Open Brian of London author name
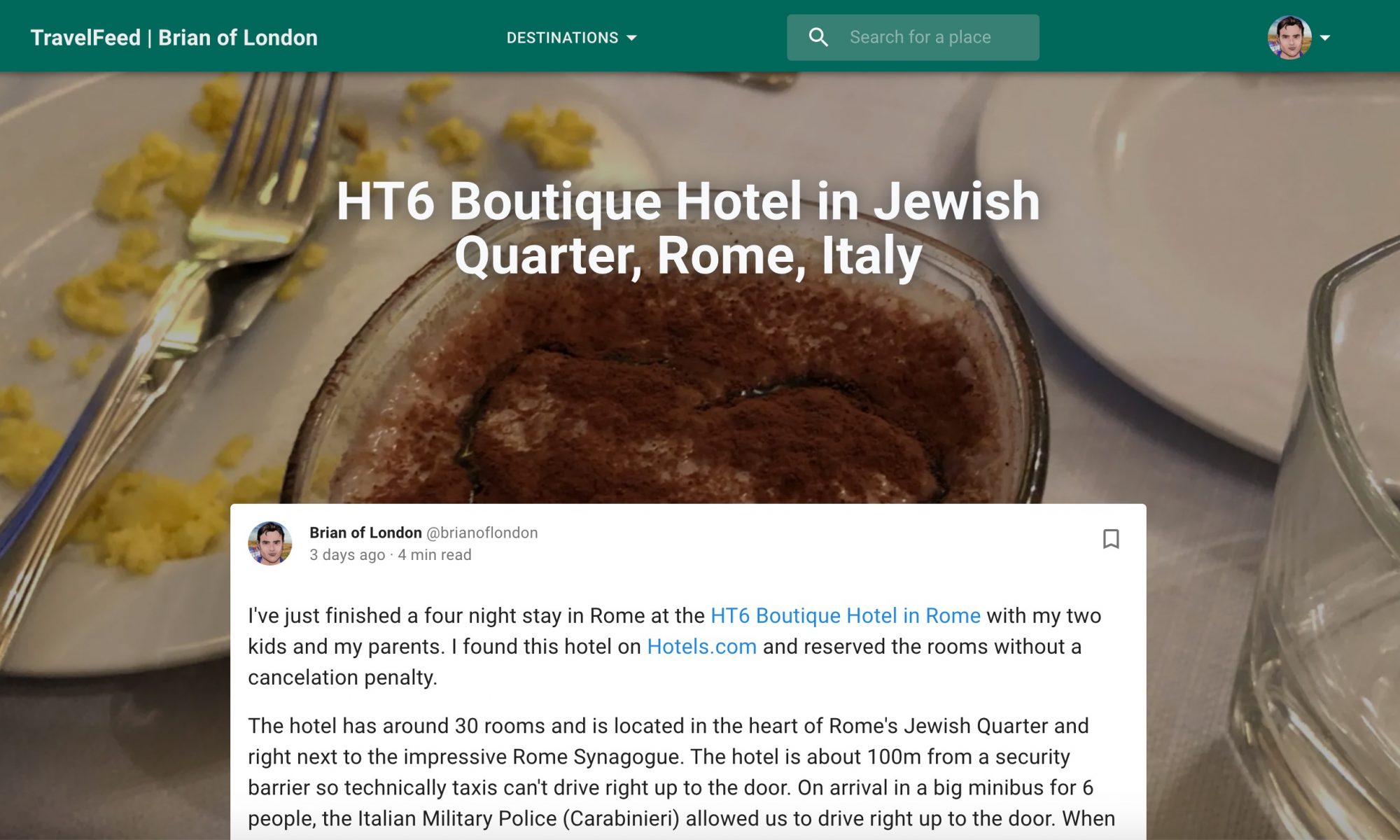This screenshot has width=1400, height=840. (365, 533)
